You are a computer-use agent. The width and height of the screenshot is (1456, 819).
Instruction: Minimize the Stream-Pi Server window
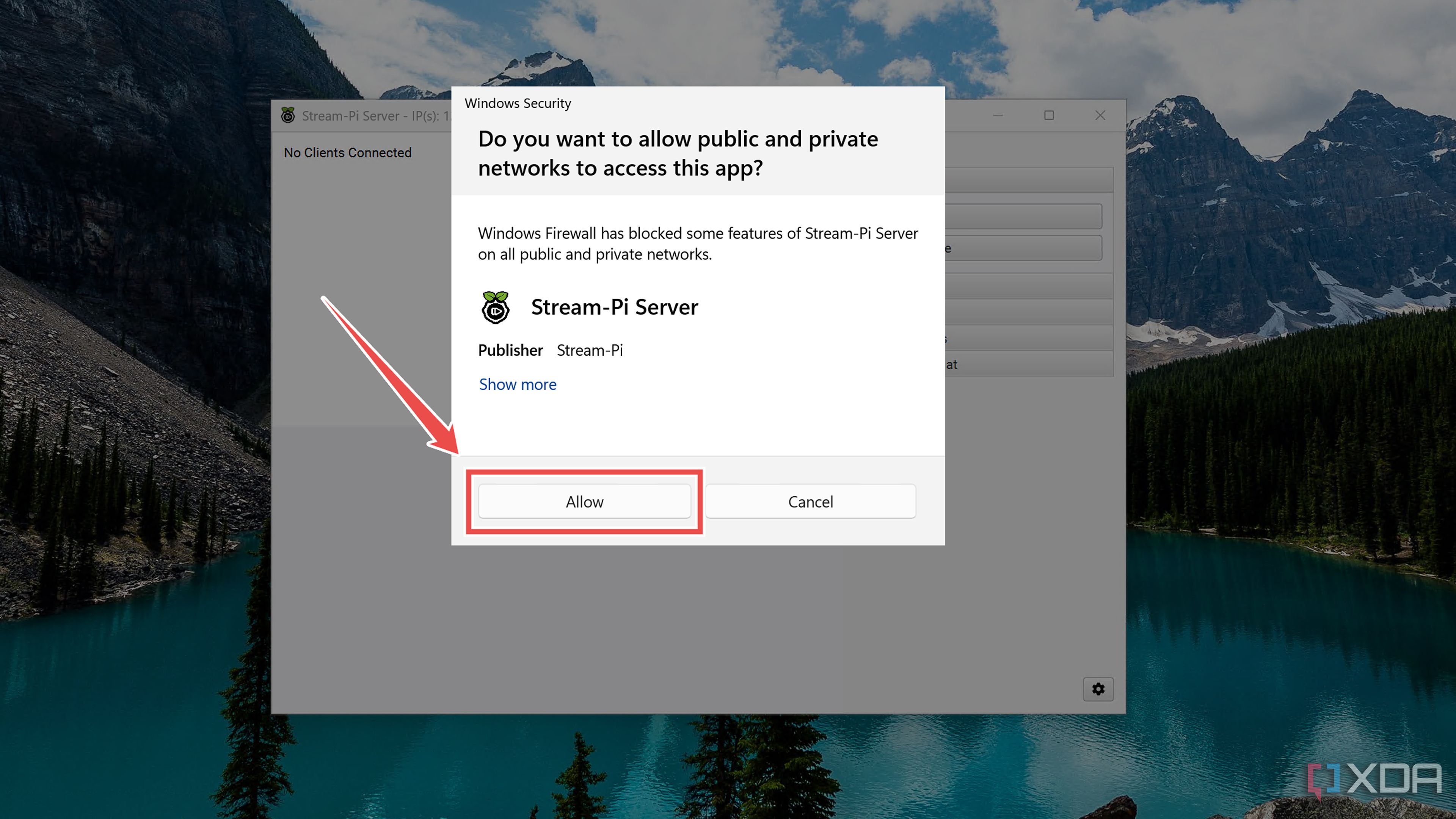click(x=998, y=115)
